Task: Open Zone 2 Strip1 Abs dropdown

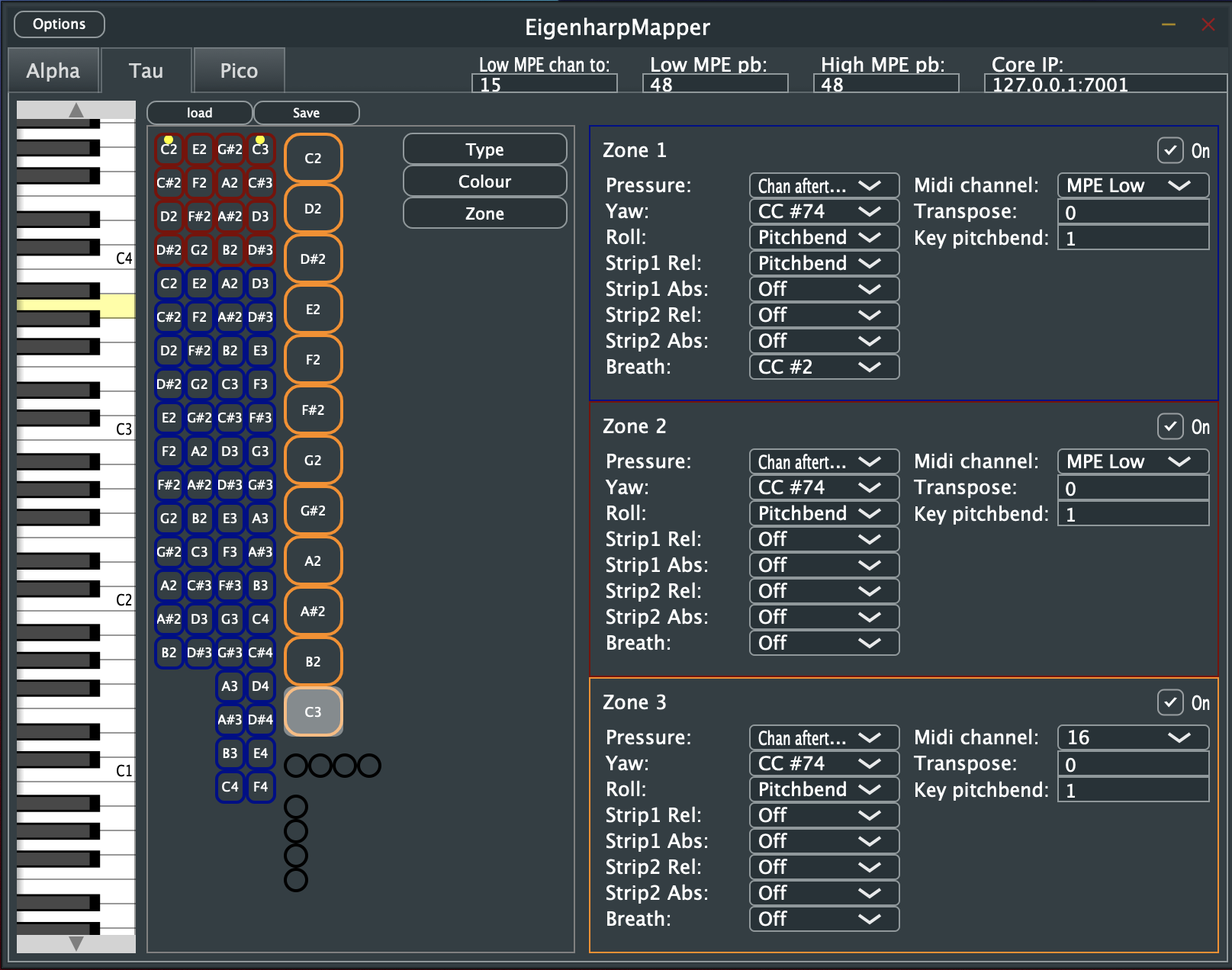Action: (824, 566)
